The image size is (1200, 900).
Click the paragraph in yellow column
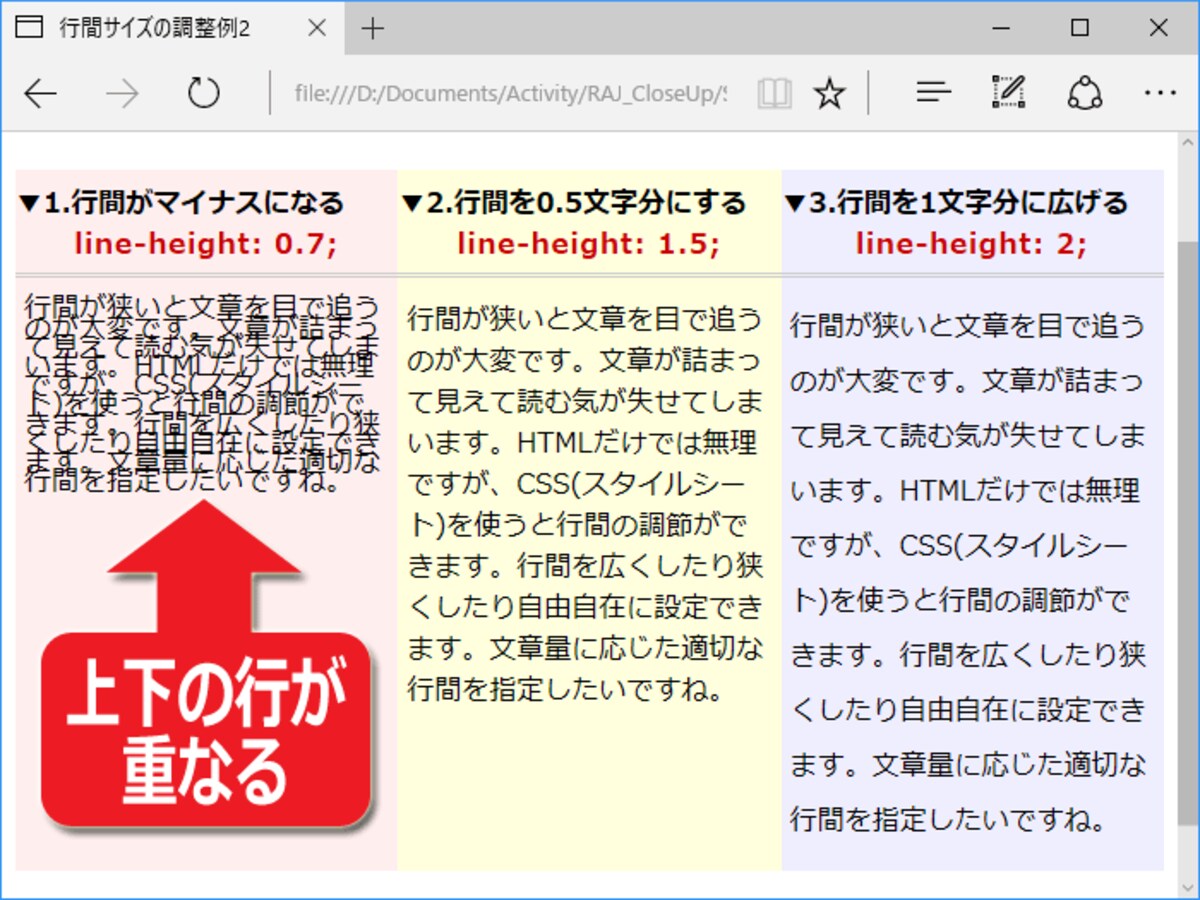(x=586, y=505)
